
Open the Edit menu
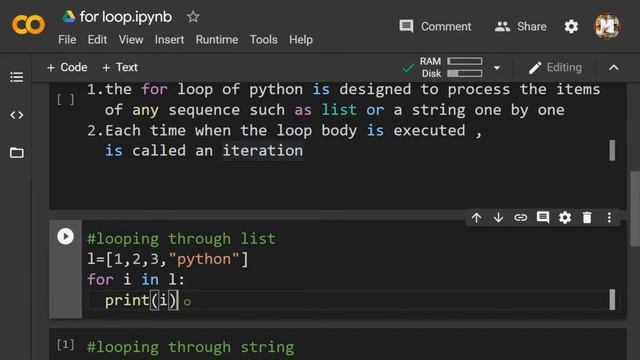97,40
